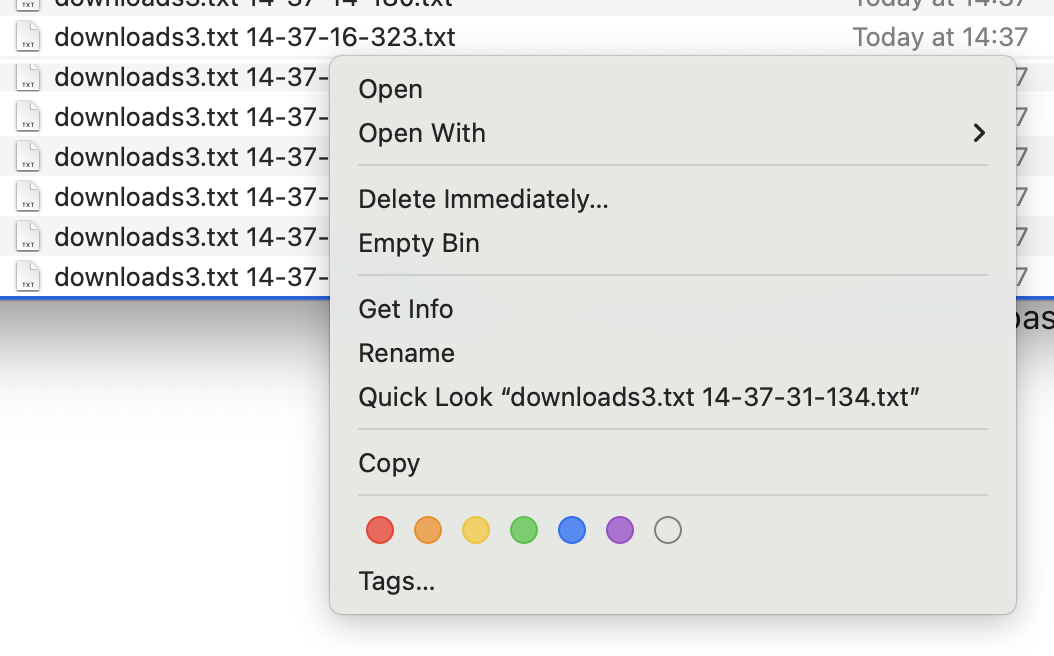Viewport: 1054px width, 656px height.
Task: Click the Today at 14:37 date of 14-37-16-323 file
Action: (939, 38)
